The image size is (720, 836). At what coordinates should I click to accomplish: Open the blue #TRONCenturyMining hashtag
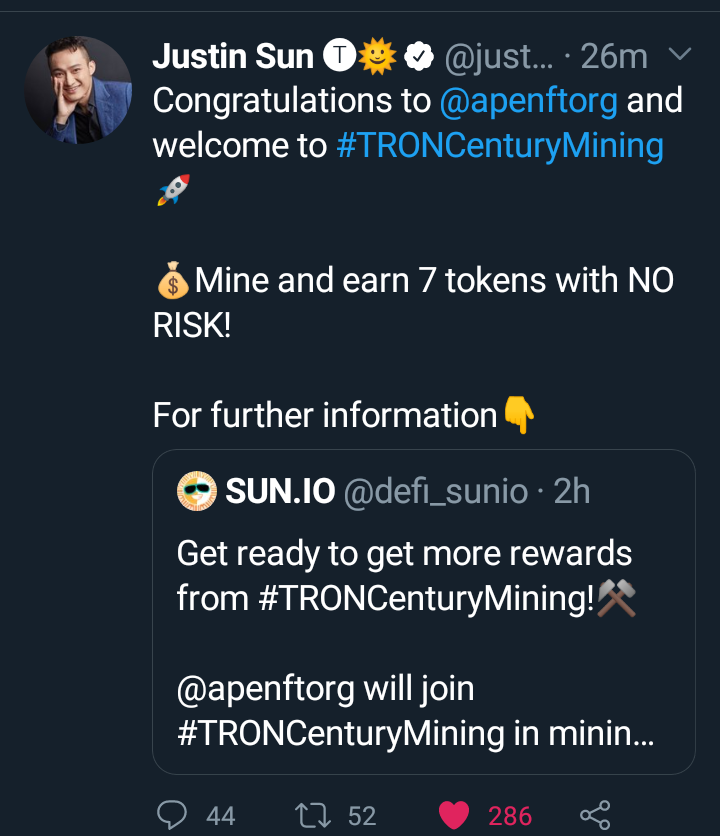[500, 146]
